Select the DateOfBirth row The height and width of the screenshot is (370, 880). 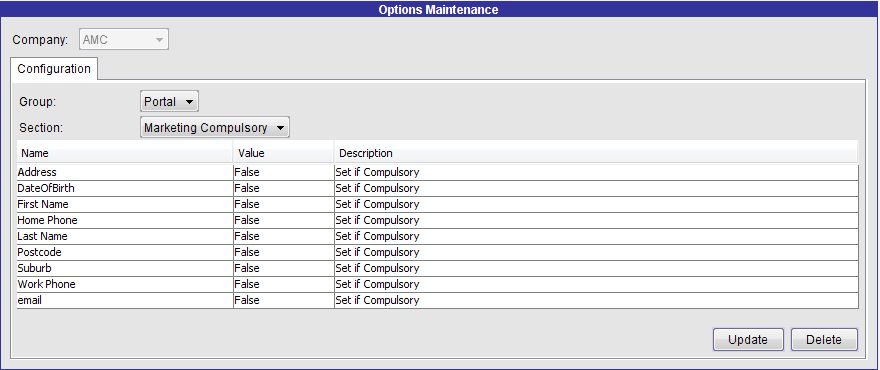437,188
